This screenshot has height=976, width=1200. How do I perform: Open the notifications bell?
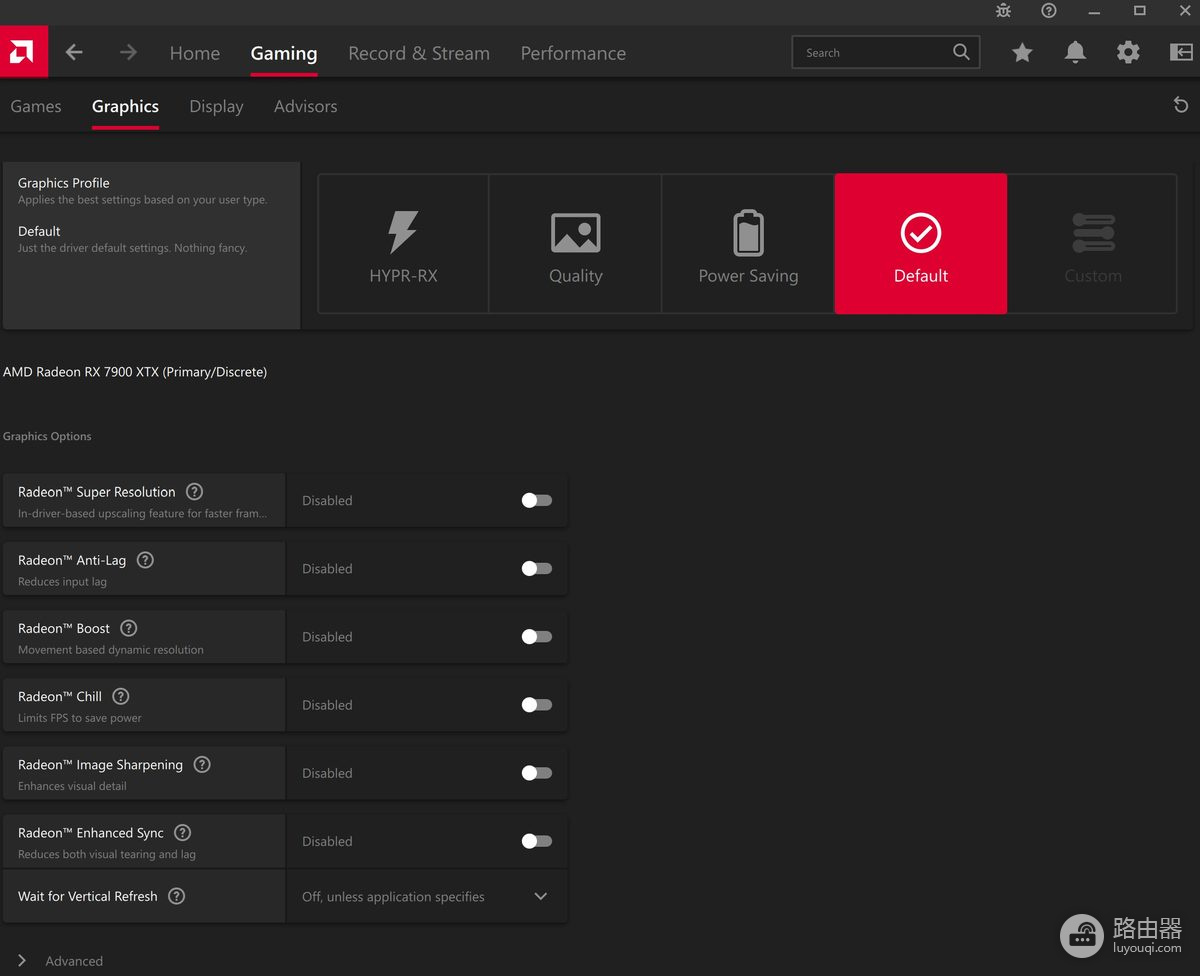[x=1075, y=52]
